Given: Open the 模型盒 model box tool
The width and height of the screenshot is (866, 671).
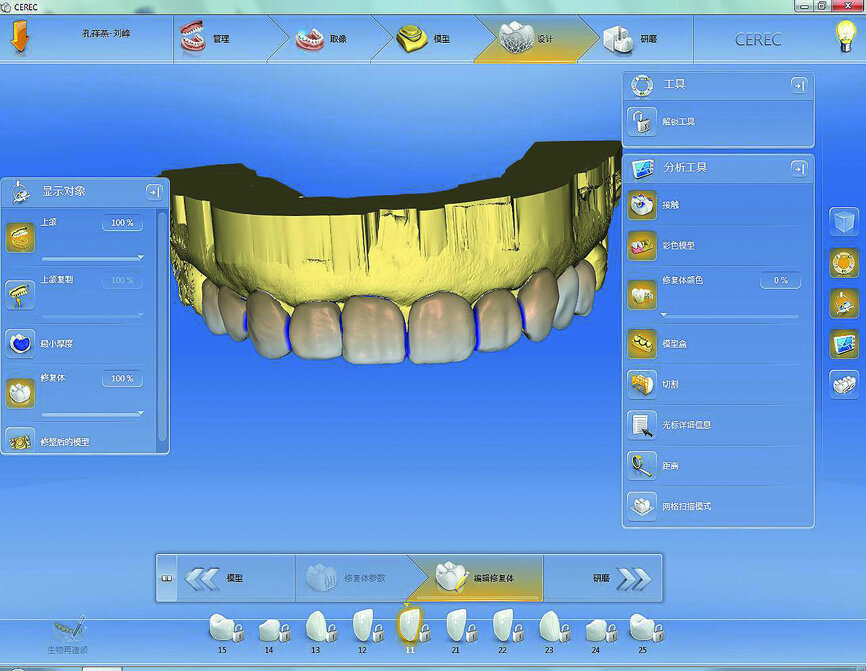Looking at the screenshot, I should tap(641, 344).
